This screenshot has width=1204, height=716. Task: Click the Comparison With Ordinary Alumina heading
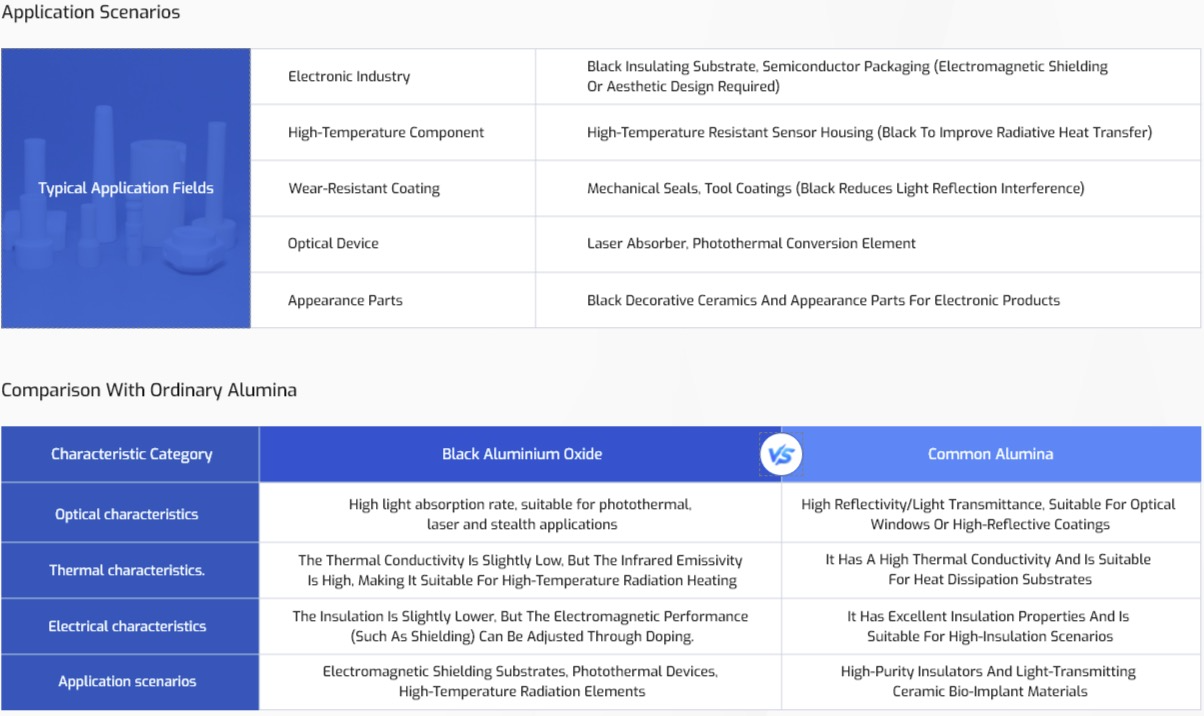[149, 390]
